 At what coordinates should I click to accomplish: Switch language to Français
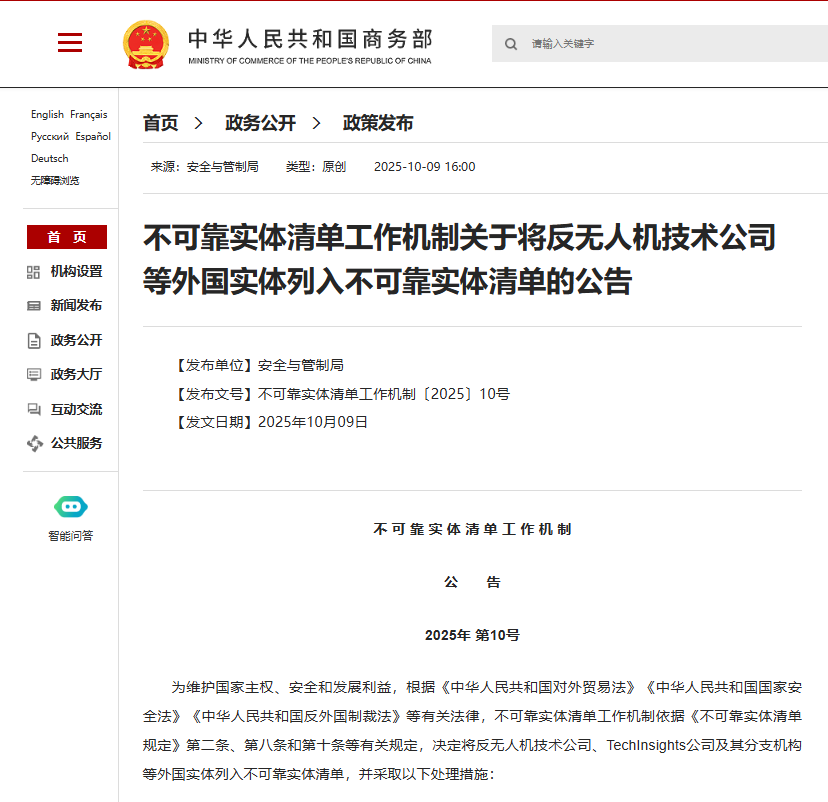[89, 115]
